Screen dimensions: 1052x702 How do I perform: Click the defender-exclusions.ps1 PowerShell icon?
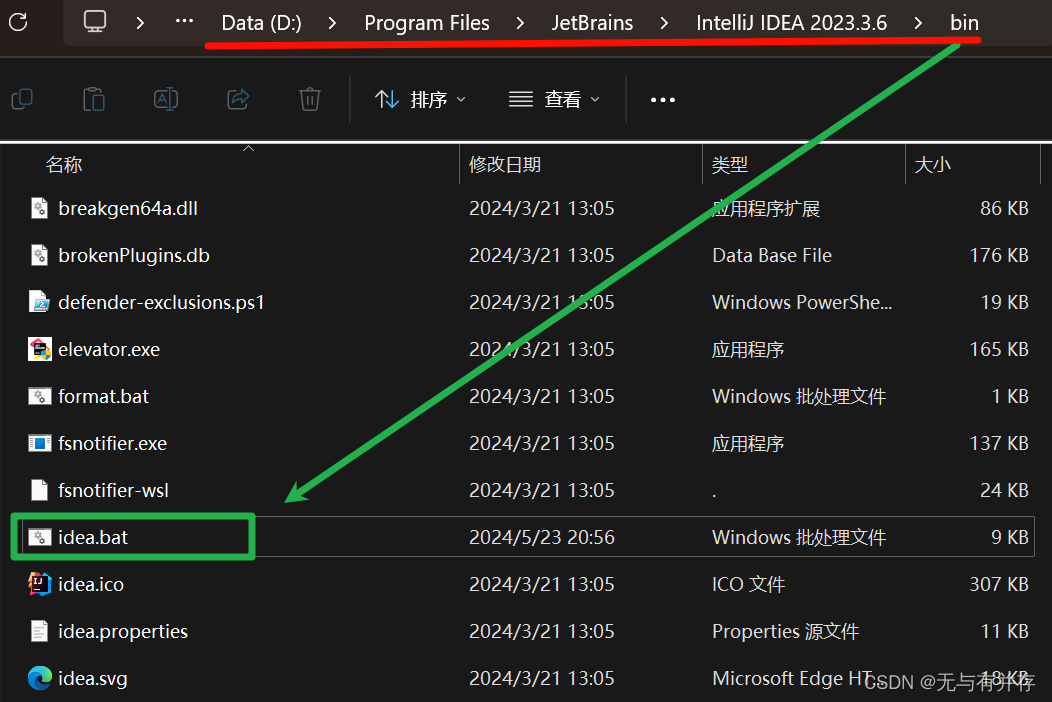point(40,302)
